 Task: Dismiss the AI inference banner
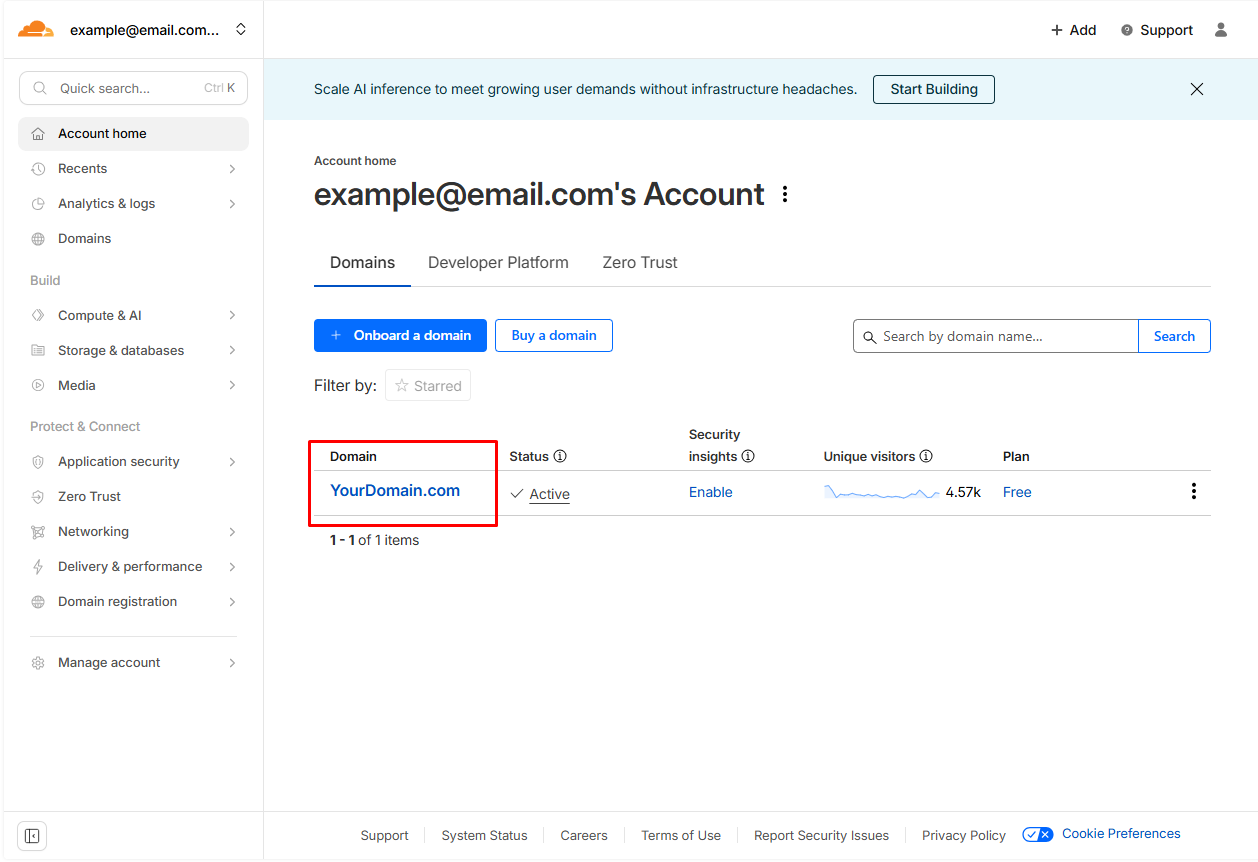(1196, 89)
